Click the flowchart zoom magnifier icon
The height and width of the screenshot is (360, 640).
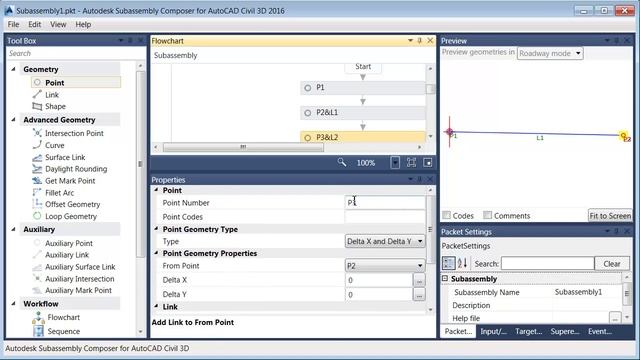tap(342, 162)
